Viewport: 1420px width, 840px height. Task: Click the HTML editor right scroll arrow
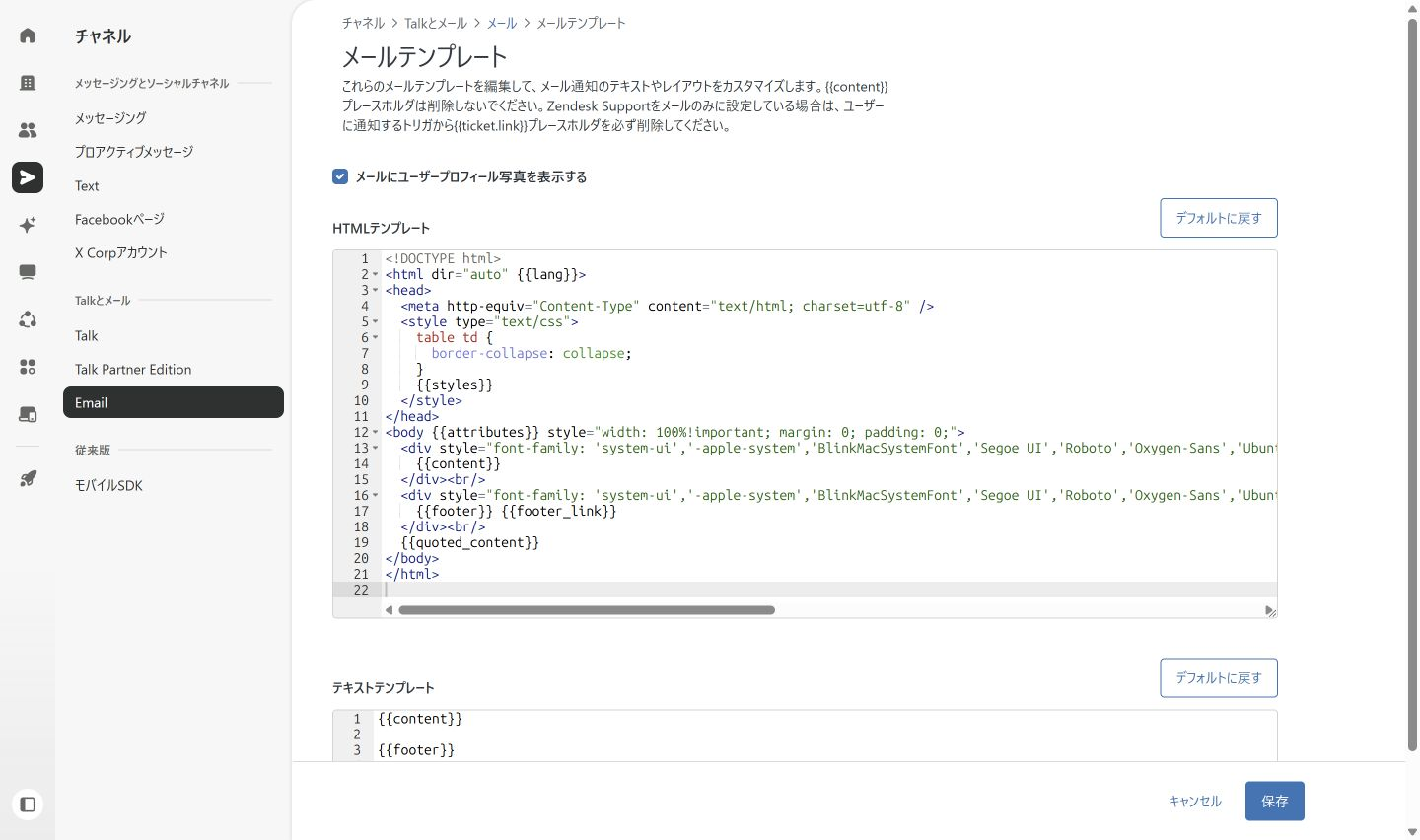pyautogui.click(x=1268, y=610)
